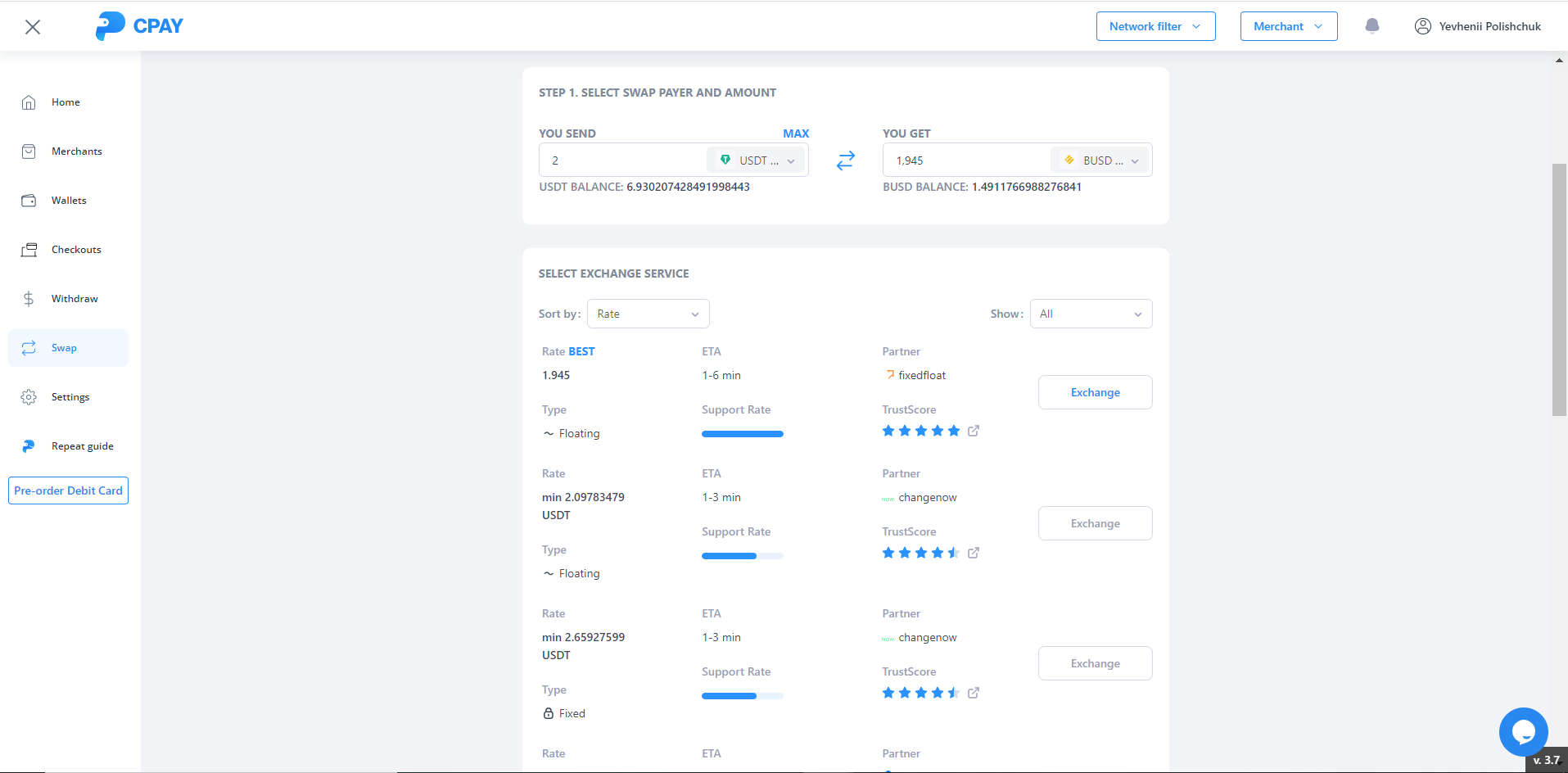1568x773 pixels.
Task: Open Withdraw page from sidebar
Action: point(74,299)
